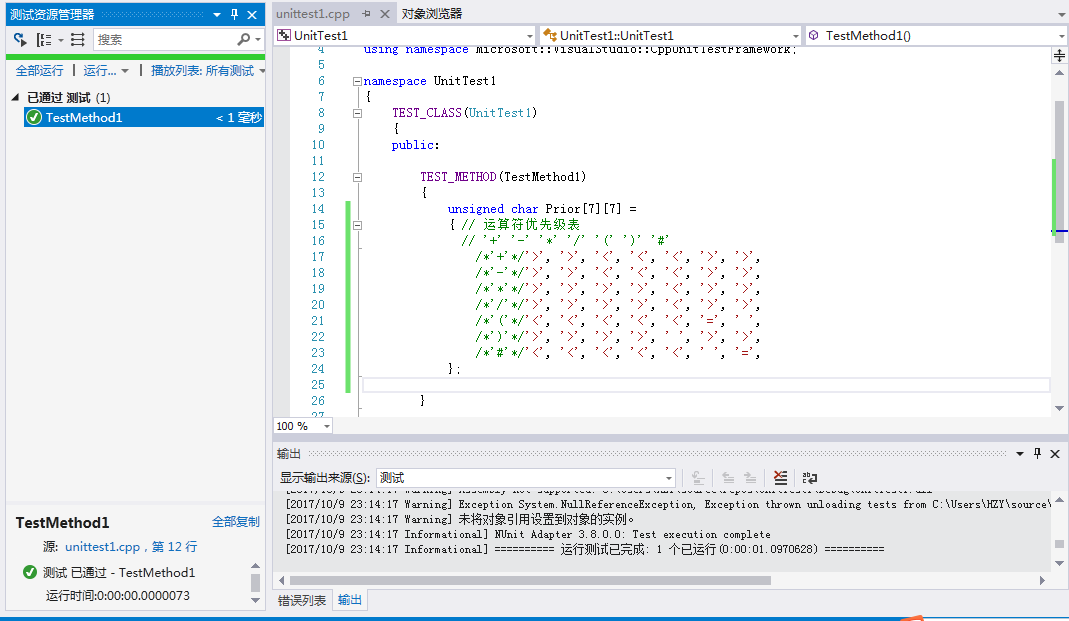Select the TestMethod1 test row
The height and width of the screenshot is (621, 1069).
[144, 117]
